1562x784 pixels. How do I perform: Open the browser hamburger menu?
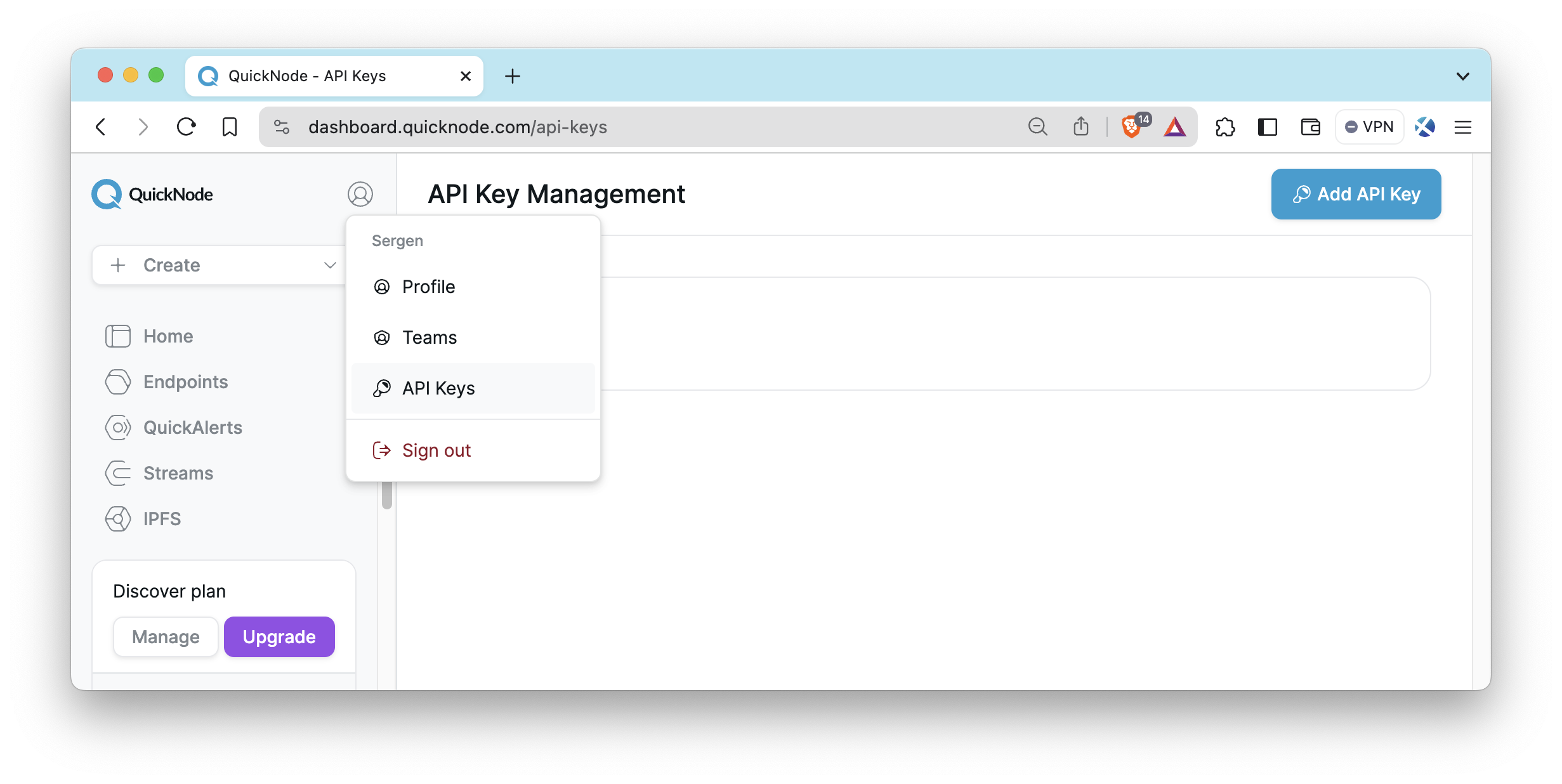(x=1463, y=127)
